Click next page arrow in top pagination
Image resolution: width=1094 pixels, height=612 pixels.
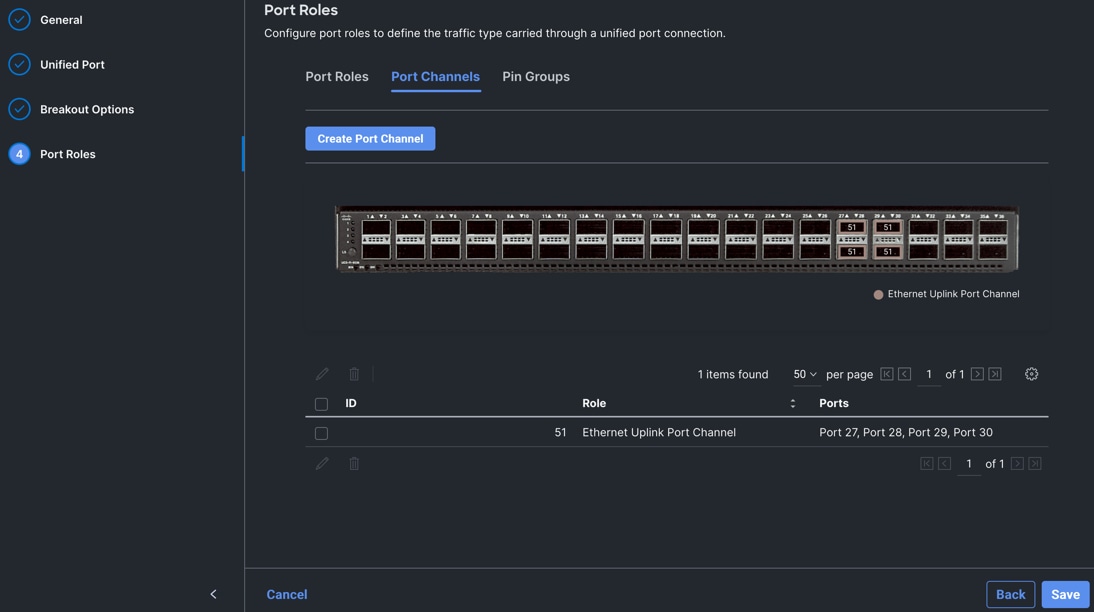point(977,374)
